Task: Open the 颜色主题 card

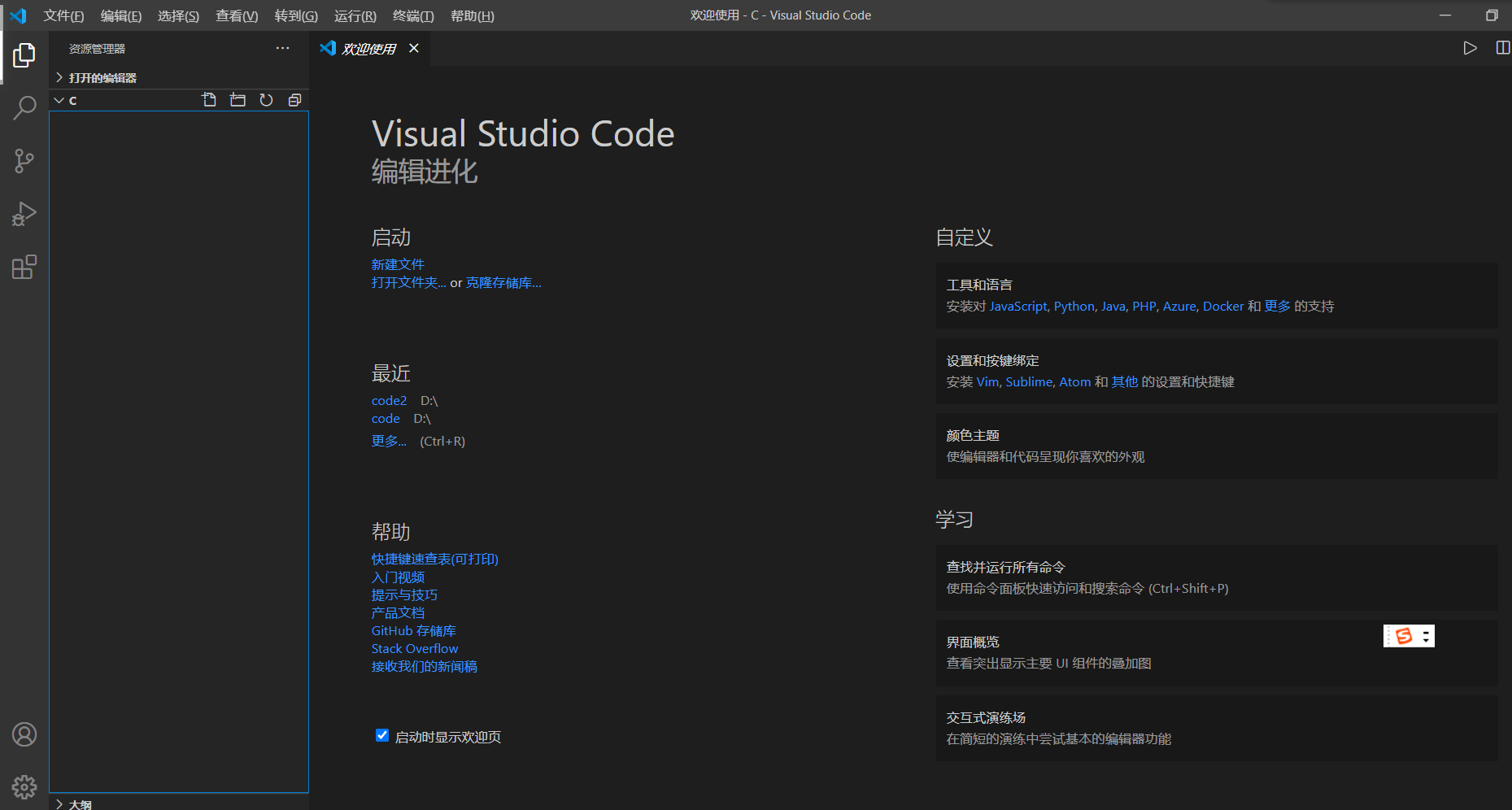Action: tap(1217, 446)
